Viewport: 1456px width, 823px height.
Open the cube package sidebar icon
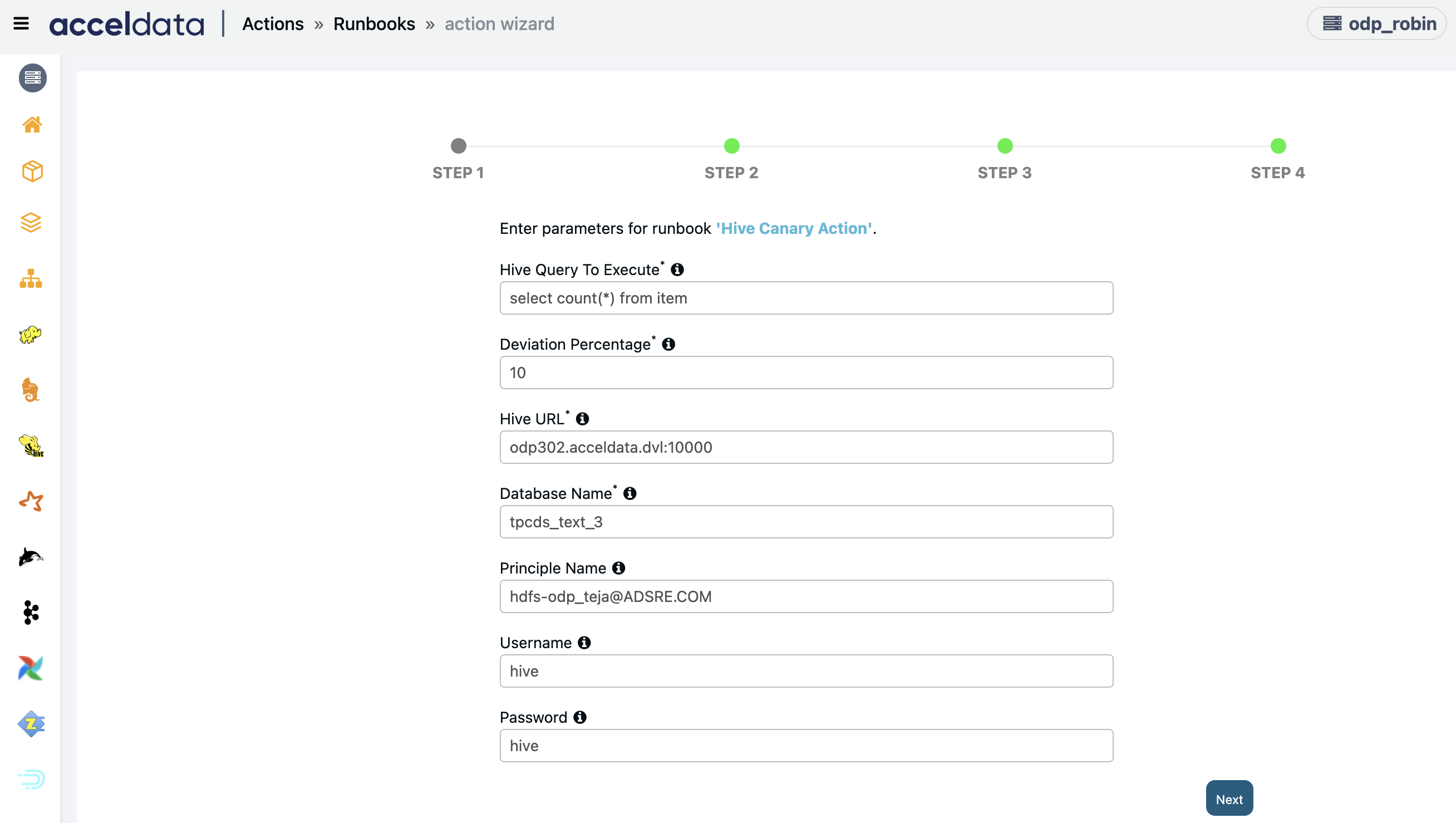click(x=32, y=172)
